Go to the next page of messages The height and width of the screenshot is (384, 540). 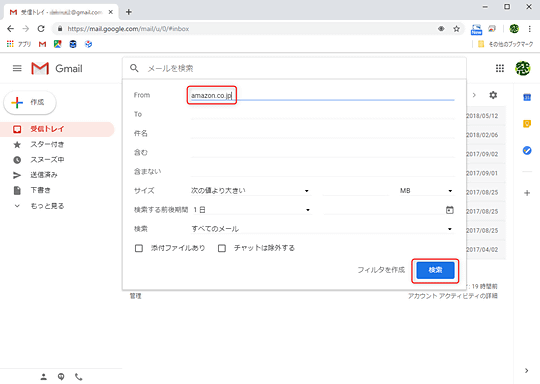[x=474, y=95]
